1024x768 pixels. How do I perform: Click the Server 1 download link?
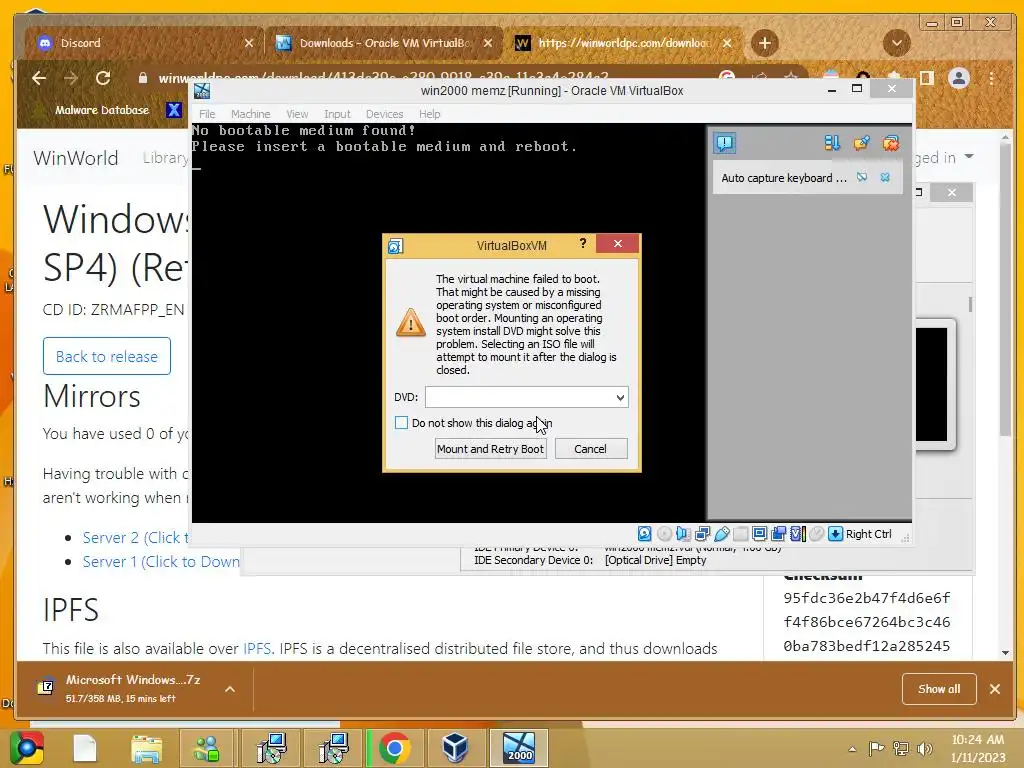click(x=161, y=562)
